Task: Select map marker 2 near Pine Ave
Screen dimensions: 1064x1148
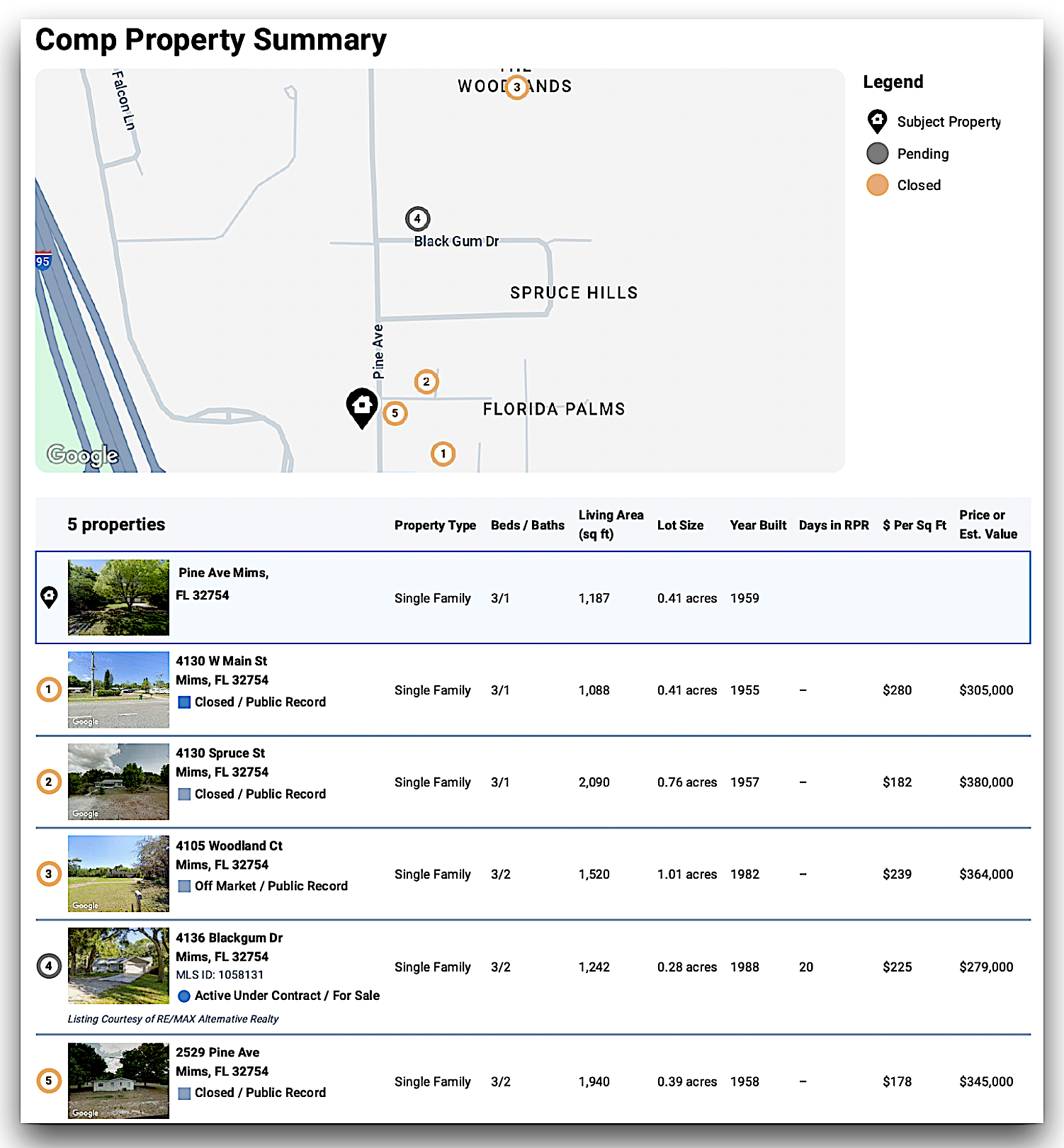Action: tap(426, 381)
